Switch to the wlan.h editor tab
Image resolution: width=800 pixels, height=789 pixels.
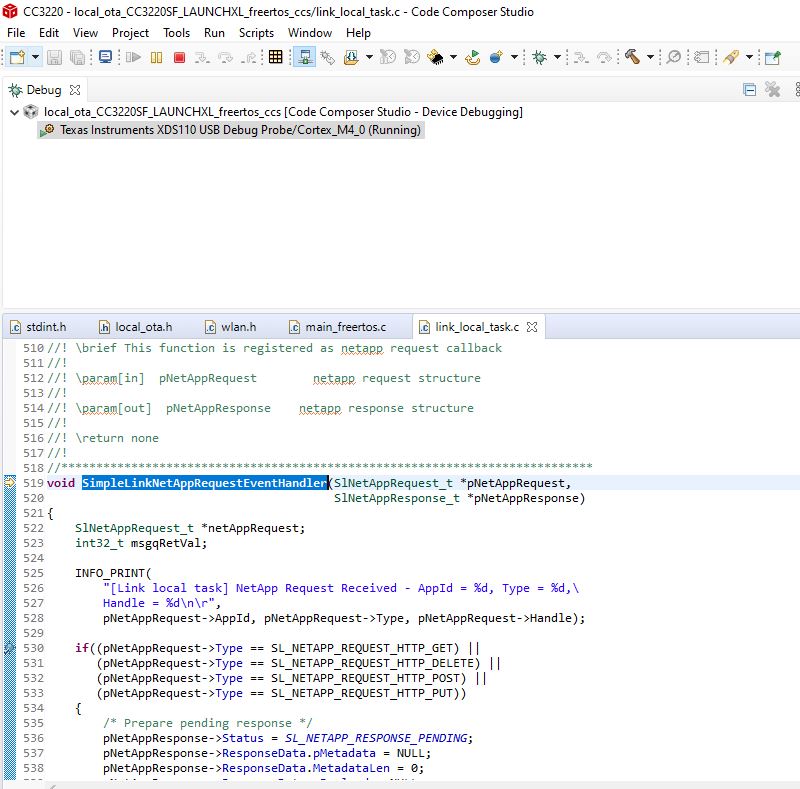[236, 327]
